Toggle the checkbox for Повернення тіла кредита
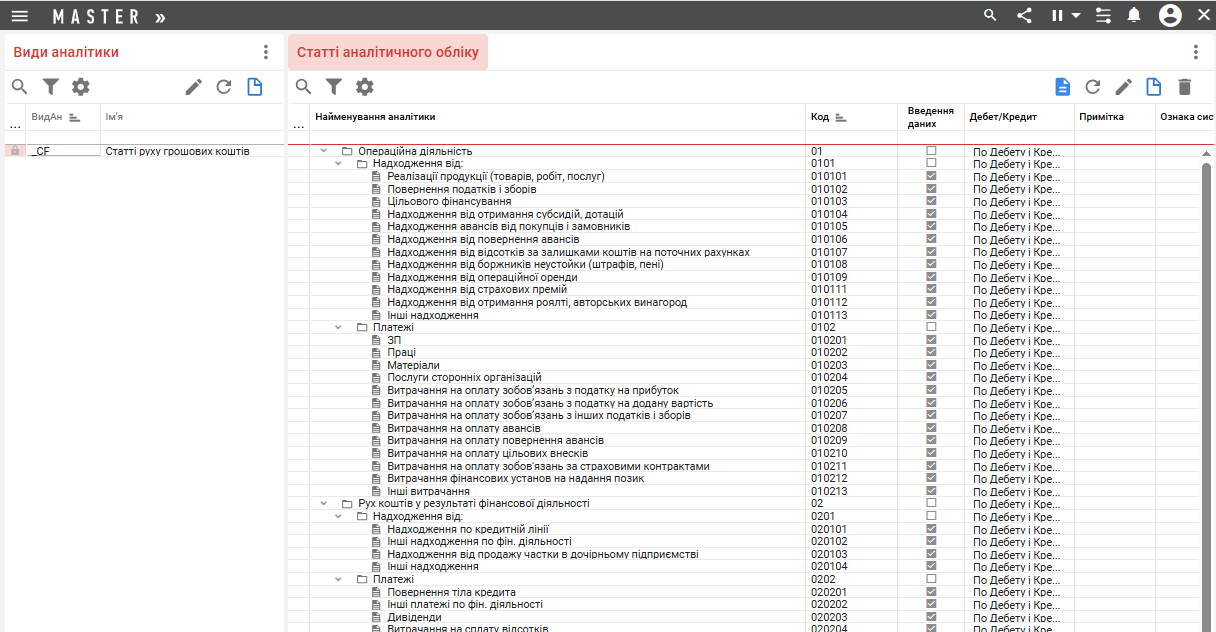 [x=931, y=592]
